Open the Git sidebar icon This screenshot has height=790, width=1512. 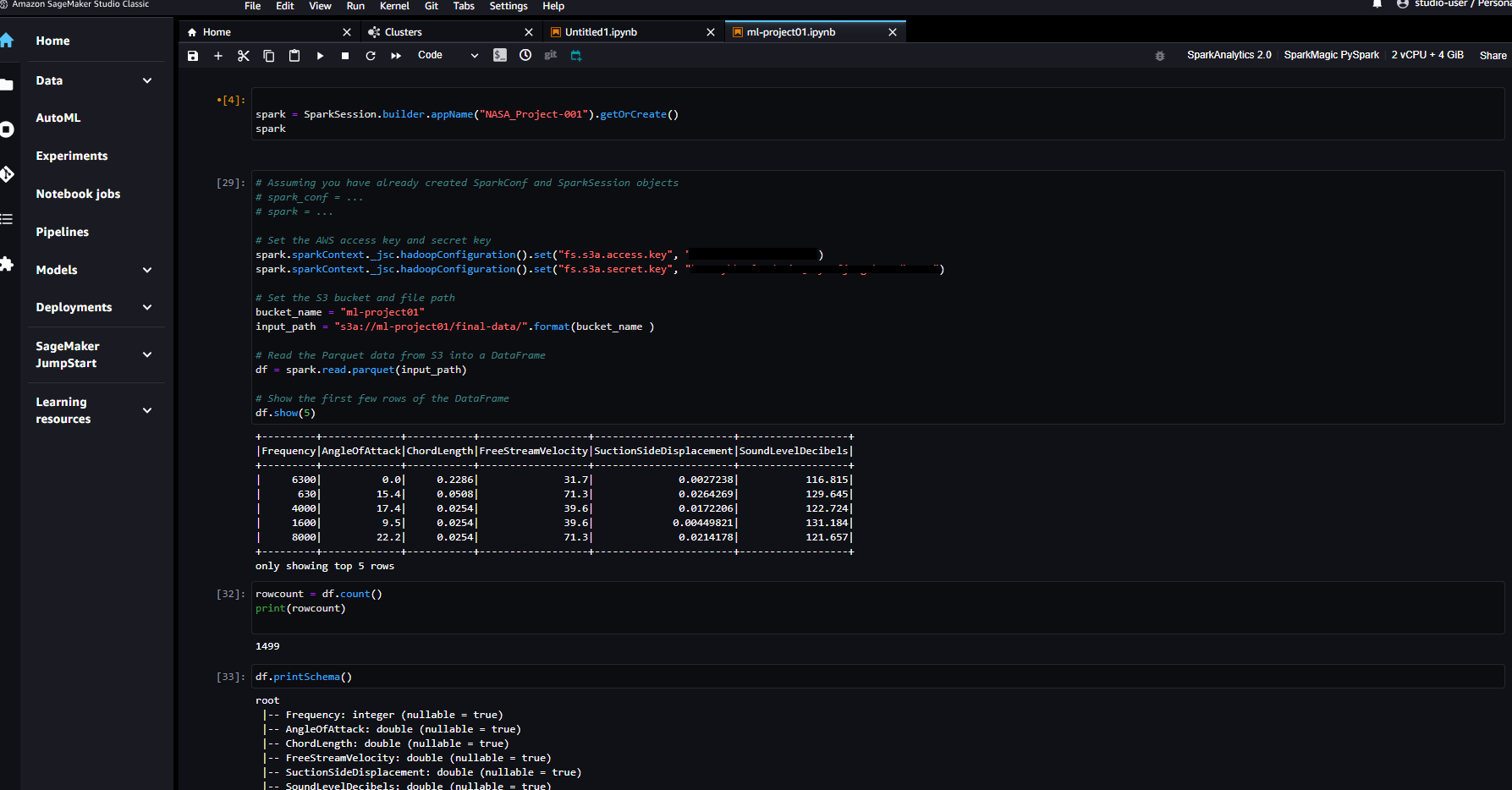(x=7, y=174)
